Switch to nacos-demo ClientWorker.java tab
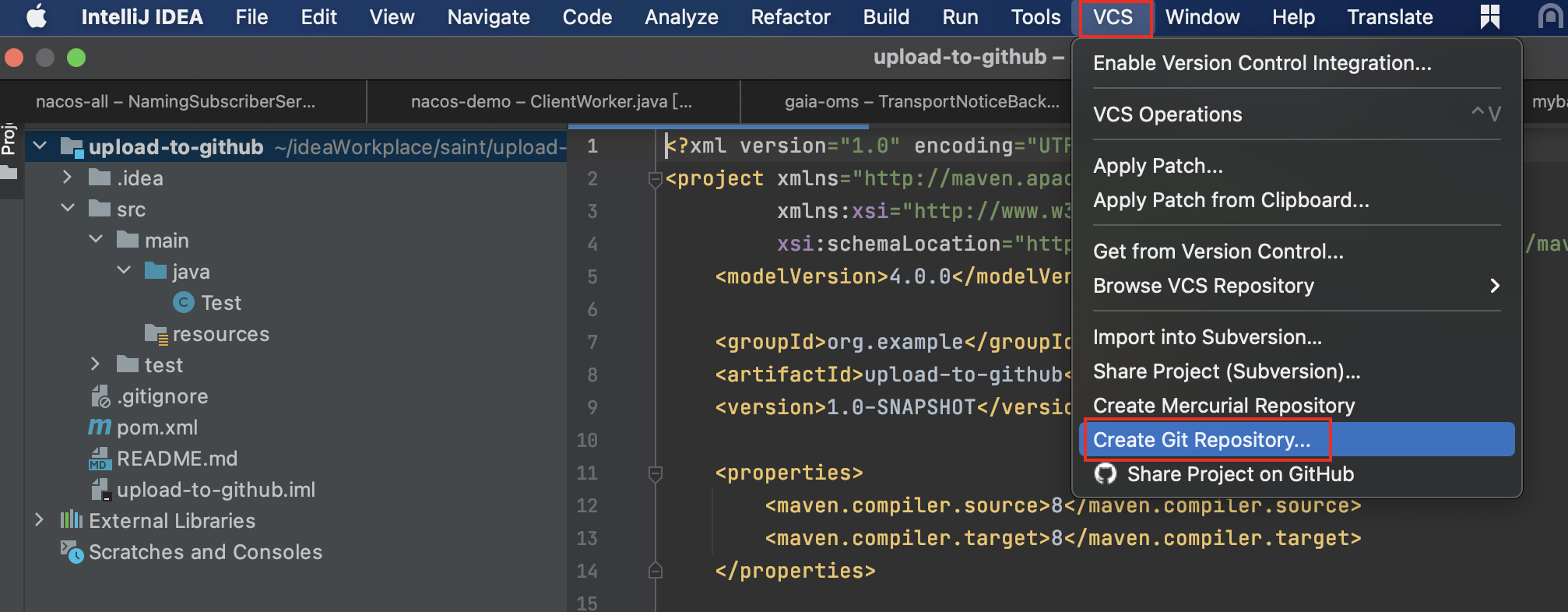 pos(552,102)
